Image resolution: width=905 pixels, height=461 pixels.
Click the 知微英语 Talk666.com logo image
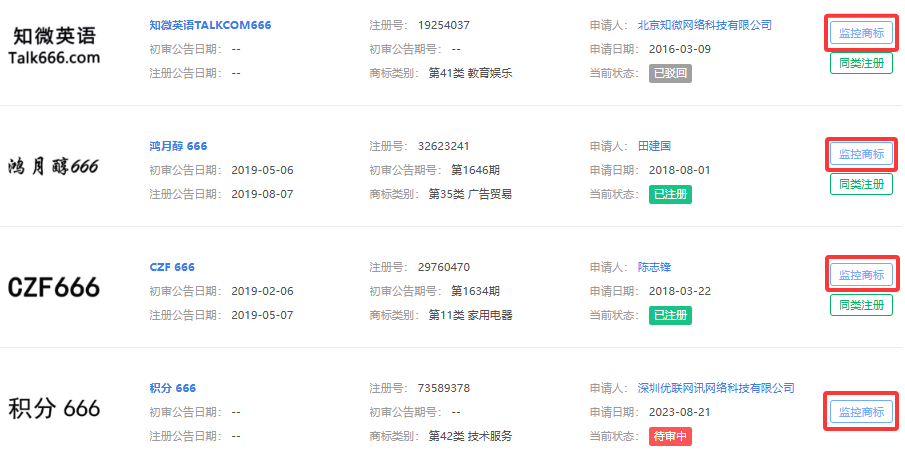(54, 46)
